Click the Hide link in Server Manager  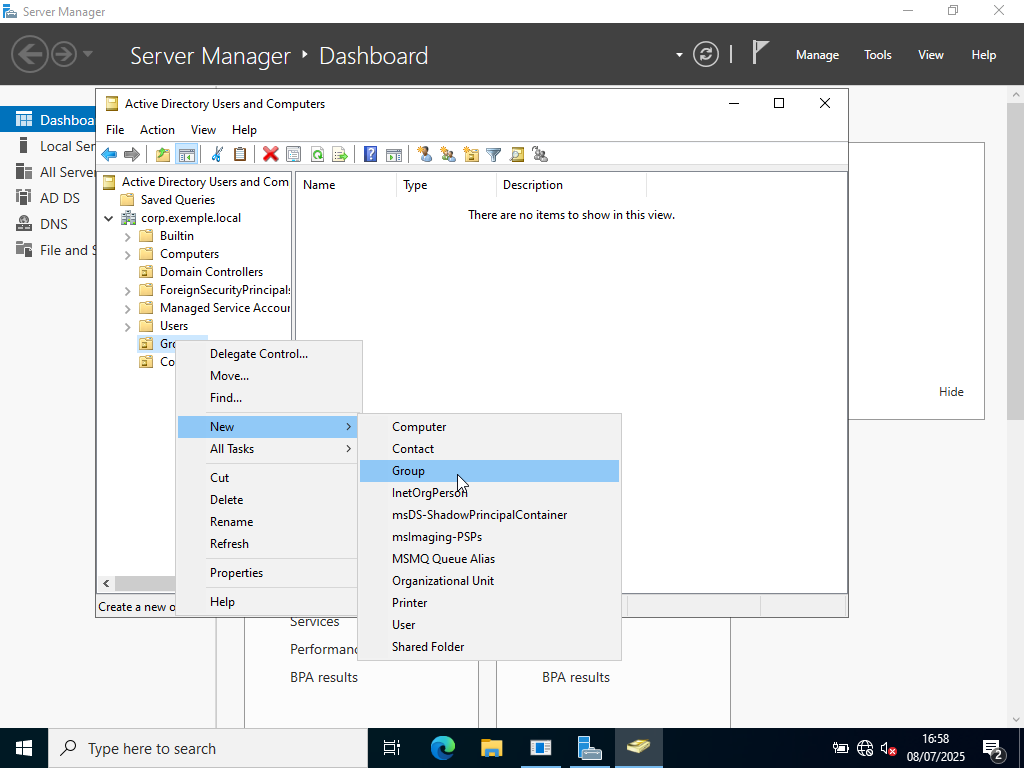coord(951,392)
